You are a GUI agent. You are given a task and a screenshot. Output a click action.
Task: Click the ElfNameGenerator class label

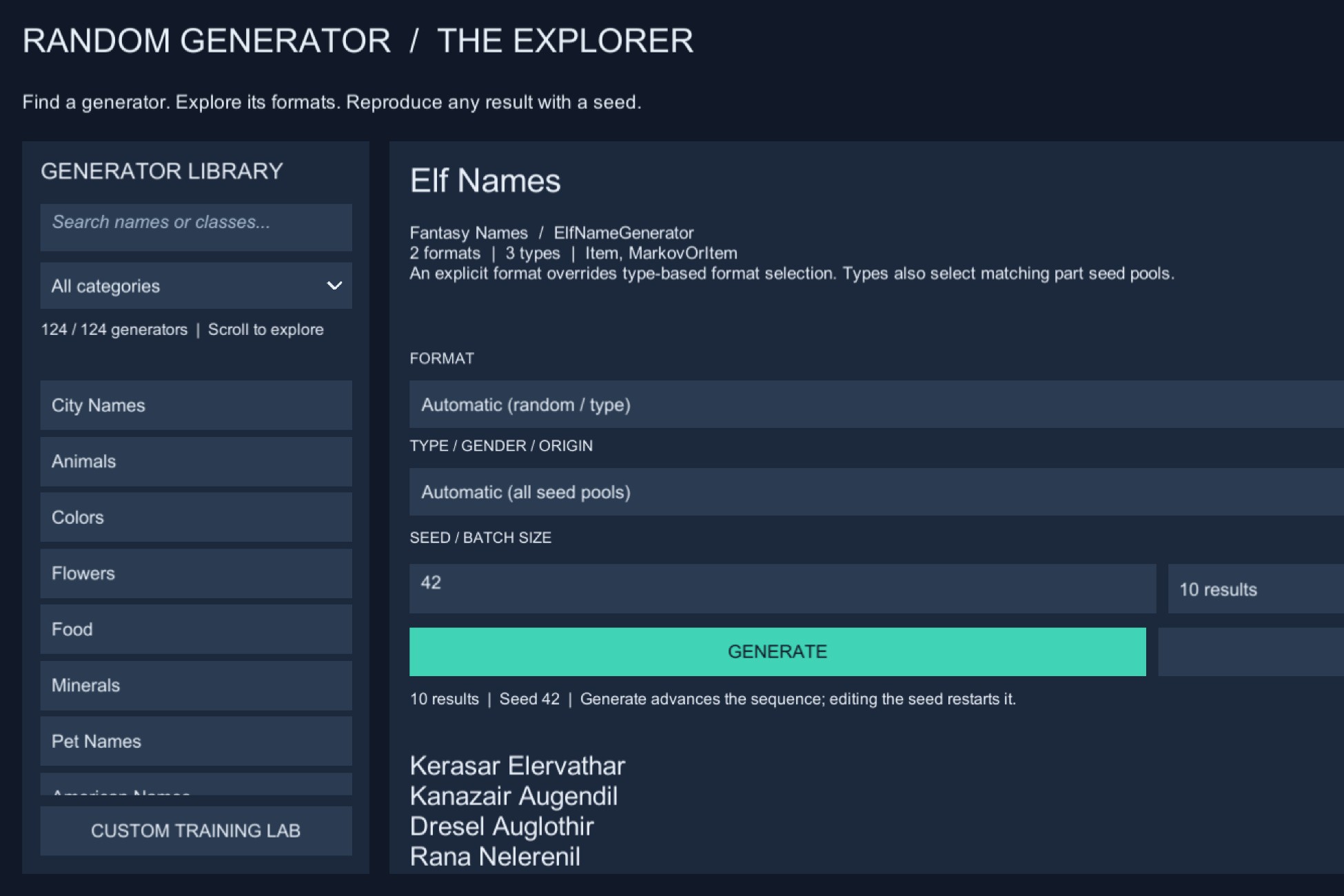point(623,233)
